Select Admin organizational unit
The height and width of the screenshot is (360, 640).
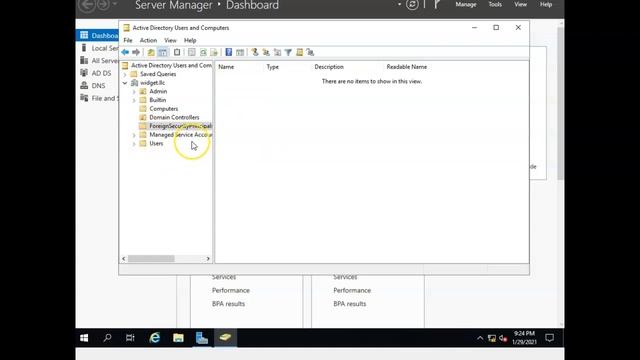pyautogui.click(x=158, y=91)
